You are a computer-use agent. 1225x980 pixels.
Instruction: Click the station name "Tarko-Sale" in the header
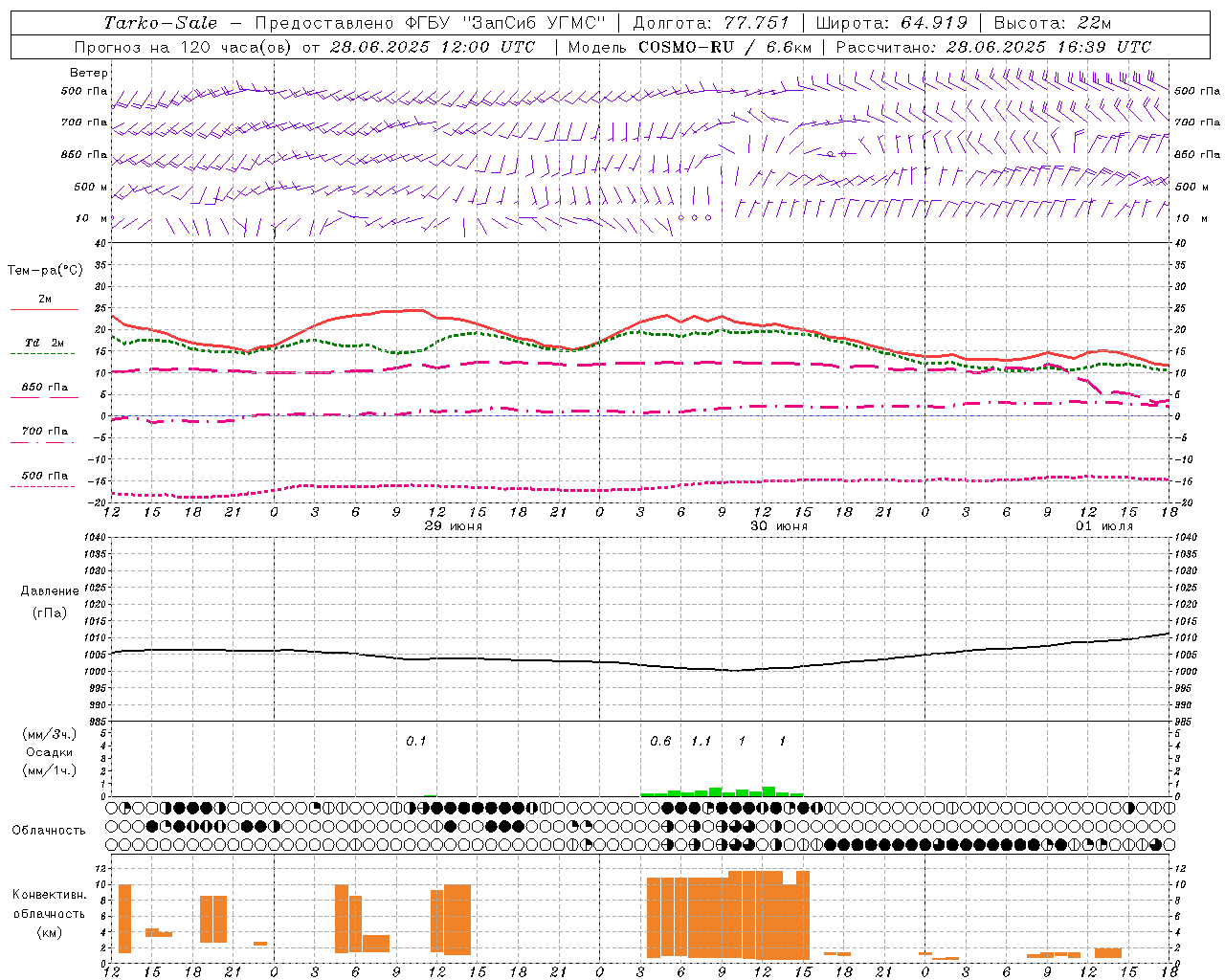[x=160, y=23]
